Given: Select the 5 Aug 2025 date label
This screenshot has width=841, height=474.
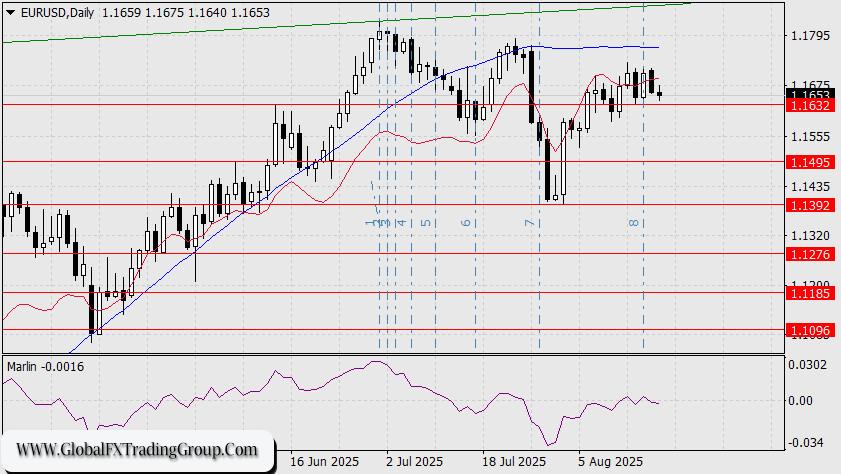Looking at the screenshot, I should tap(611, 462).
